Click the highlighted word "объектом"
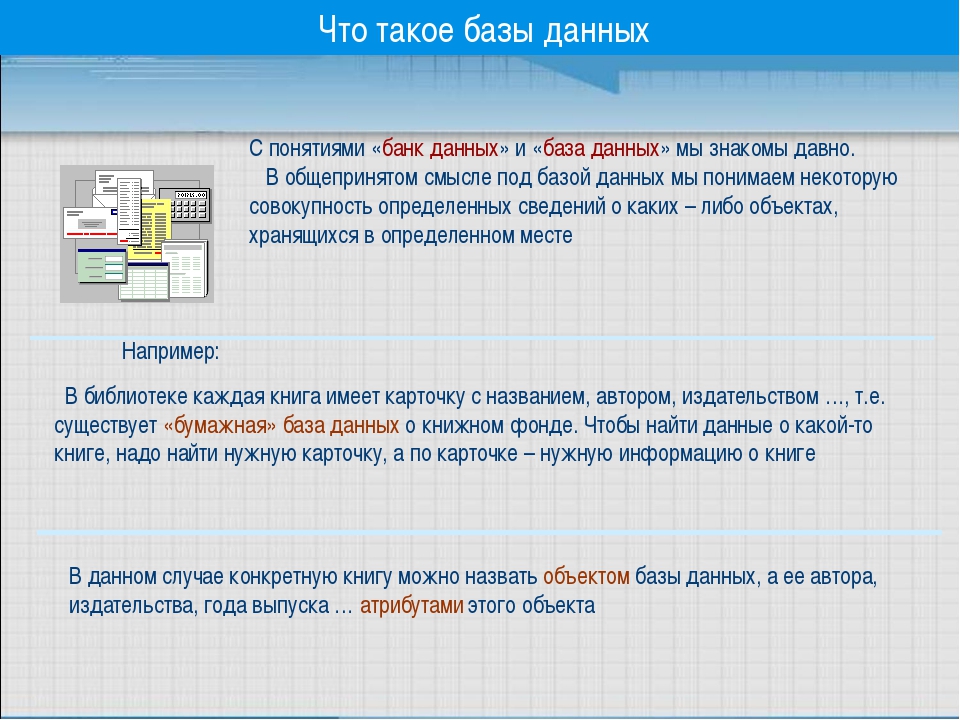 pyautogui.click(x=586, y=577)
